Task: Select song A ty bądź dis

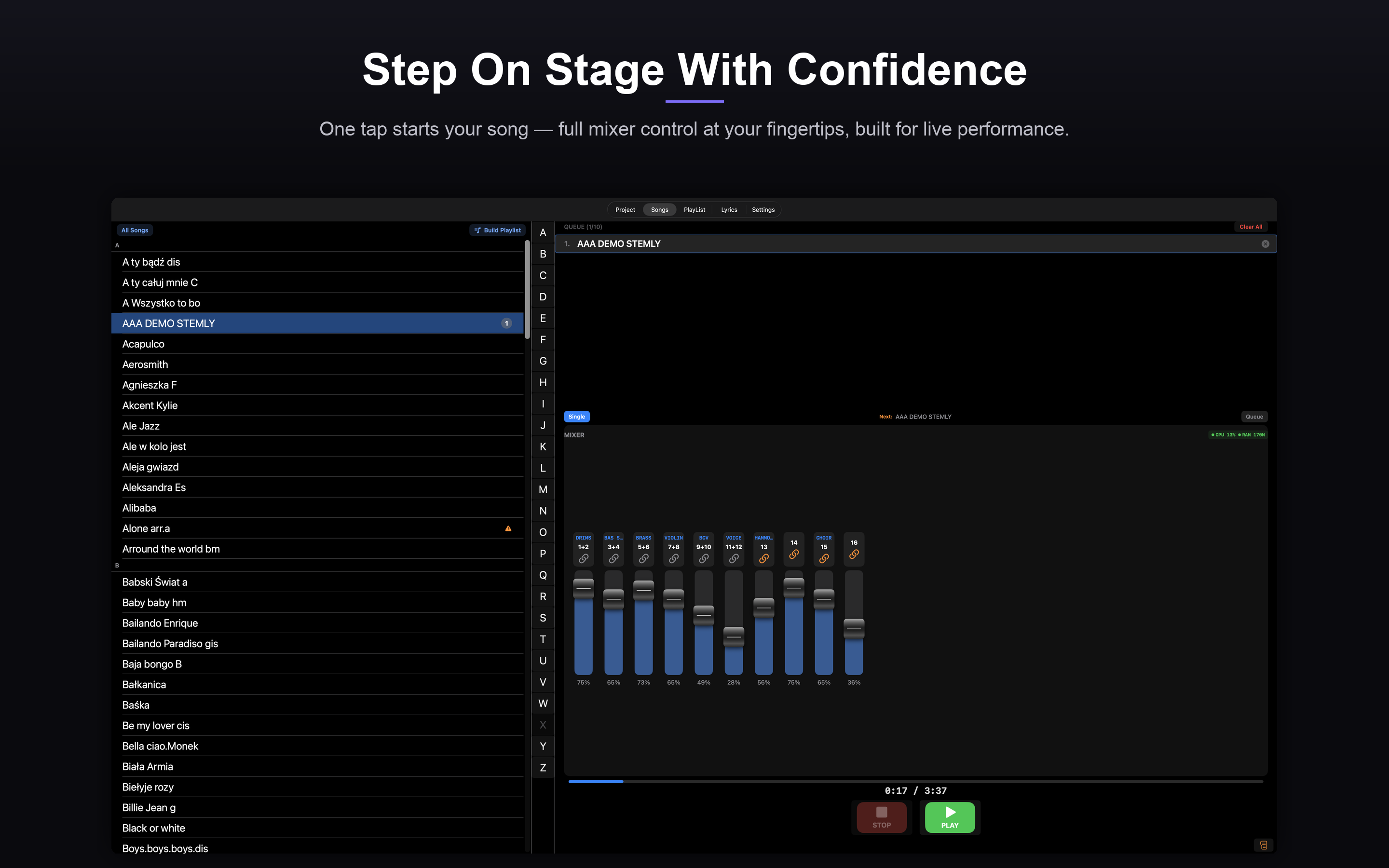Action: (x=317, y=262)
